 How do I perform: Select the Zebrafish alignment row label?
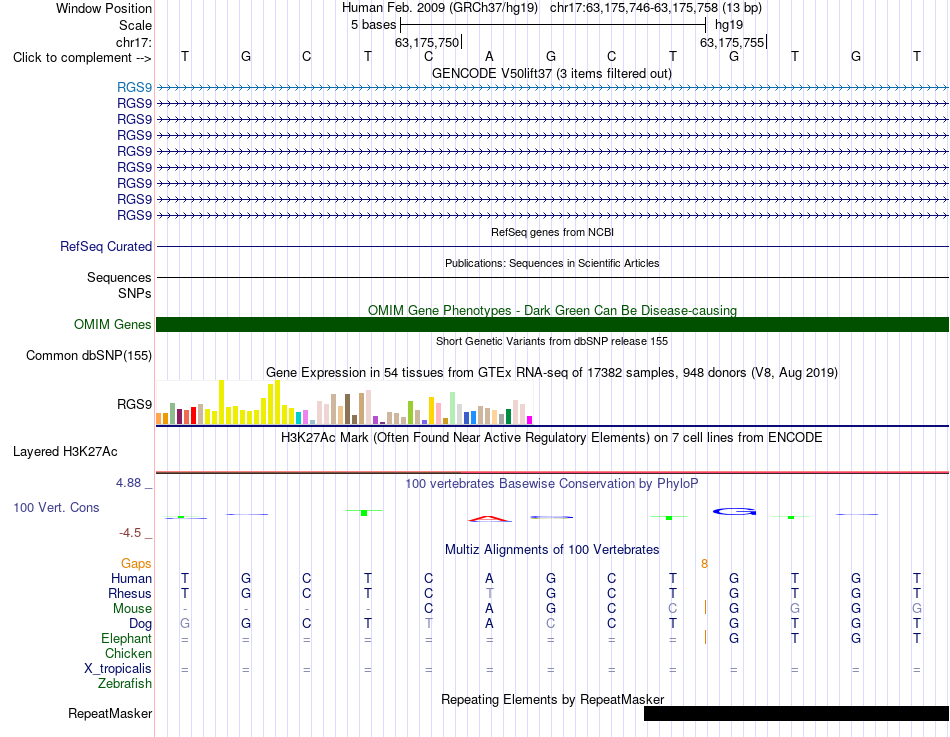coord(125,683)
